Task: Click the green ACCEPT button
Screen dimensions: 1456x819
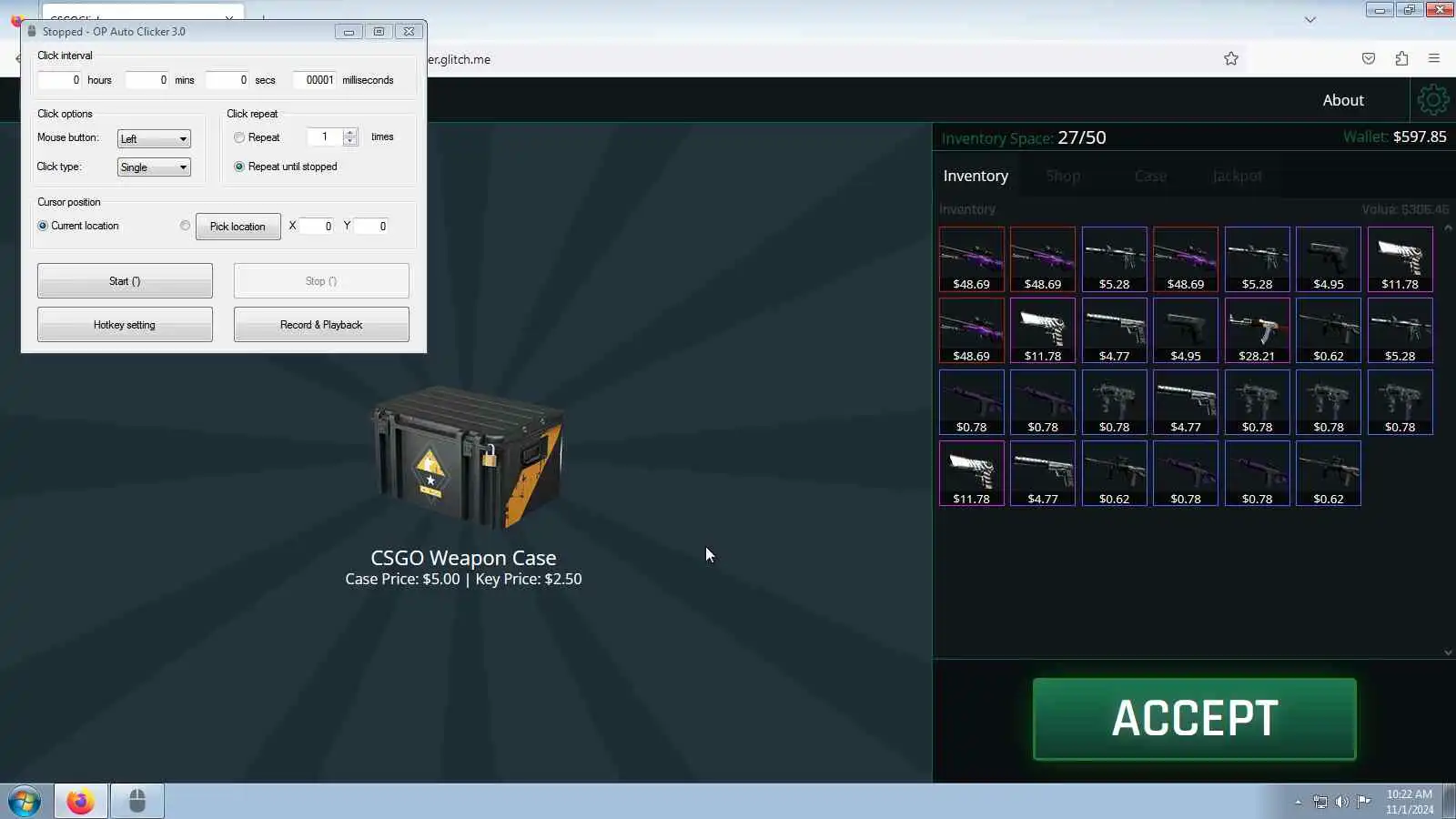Action: pyautogui.click(x=1195, y=719)
